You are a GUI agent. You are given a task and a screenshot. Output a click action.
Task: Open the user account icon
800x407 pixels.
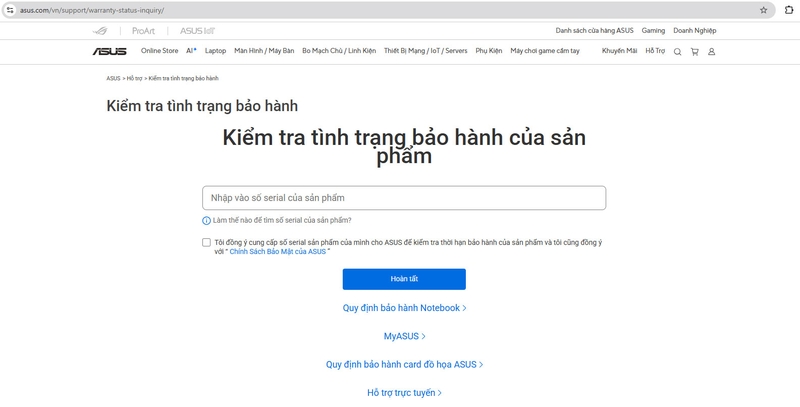pos(712,52)
